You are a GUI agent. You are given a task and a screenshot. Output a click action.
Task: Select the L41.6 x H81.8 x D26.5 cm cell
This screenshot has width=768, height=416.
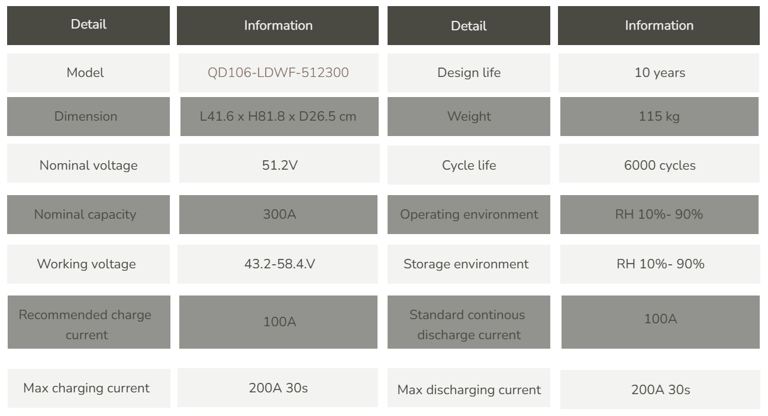pyautogui.click(x=279, y=116)
